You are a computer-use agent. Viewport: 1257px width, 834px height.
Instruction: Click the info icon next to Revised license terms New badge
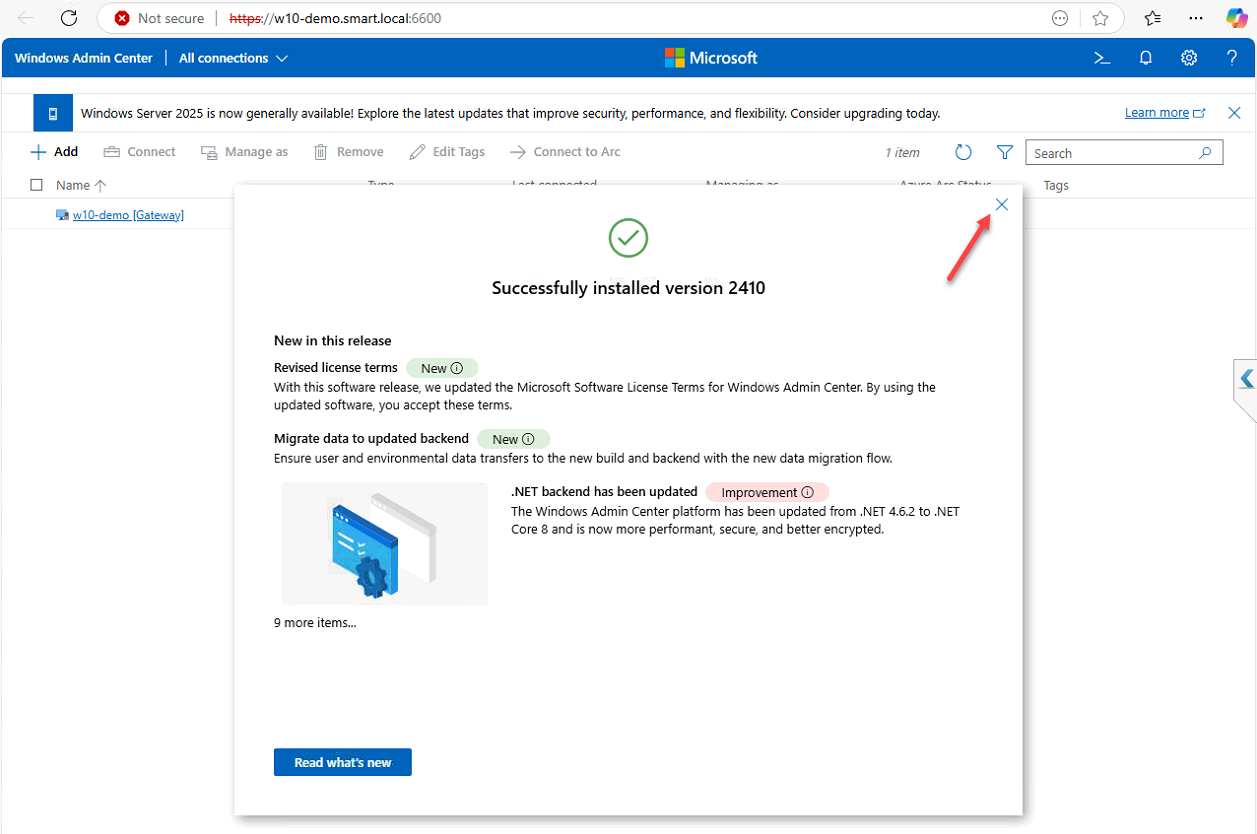(457, 368)
